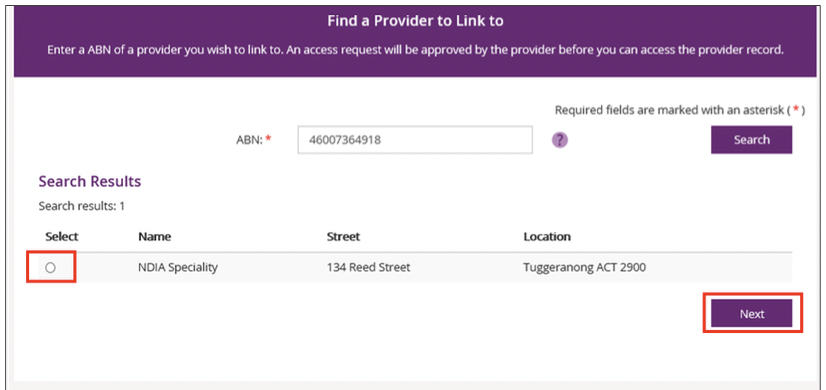Screen dimensions: 826x390
Task: Click the red asterisk beside ABN label
Action: [268, 139]
